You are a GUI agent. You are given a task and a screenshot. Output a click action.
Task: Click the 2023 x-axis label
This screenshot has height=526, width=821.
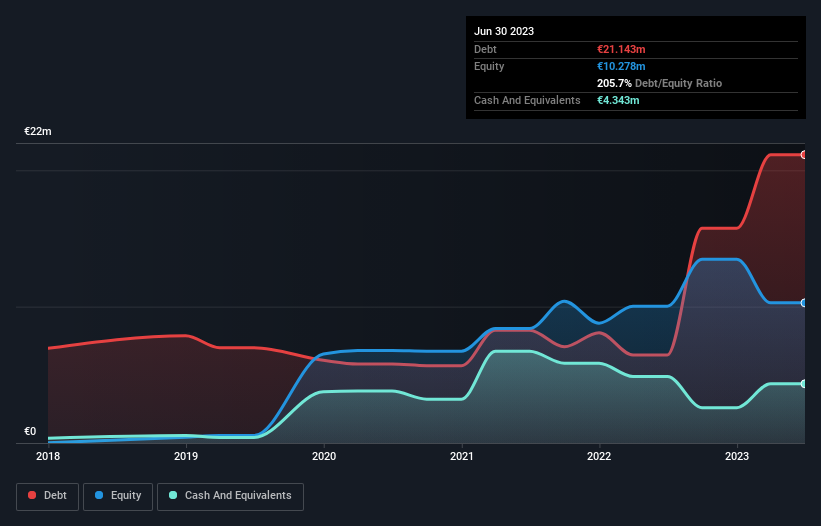[737, 456]
